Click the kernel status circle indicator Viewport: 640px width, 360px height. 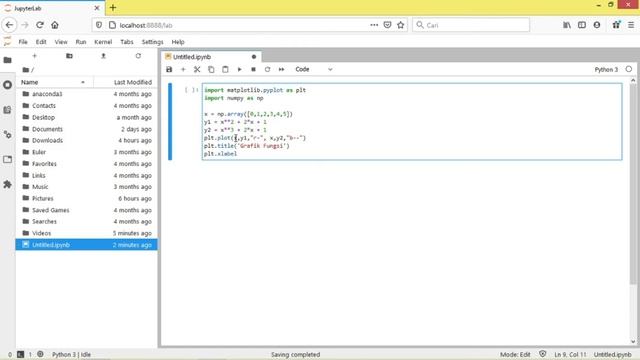tap(629, 69)
